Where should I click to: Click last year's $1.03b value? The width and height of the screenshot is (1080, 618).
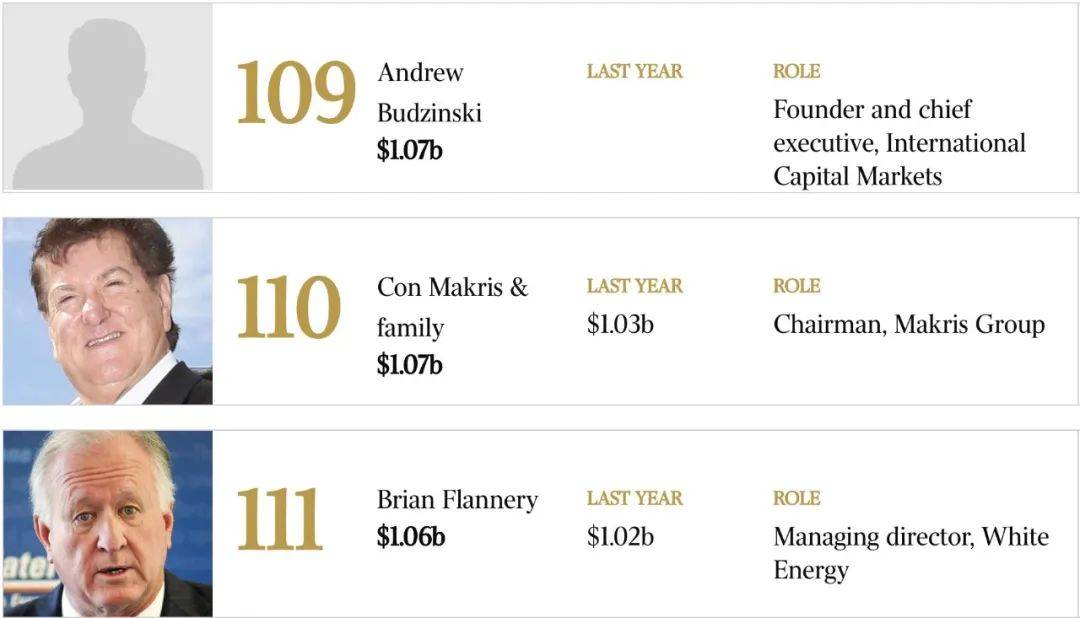pos(620,324)
